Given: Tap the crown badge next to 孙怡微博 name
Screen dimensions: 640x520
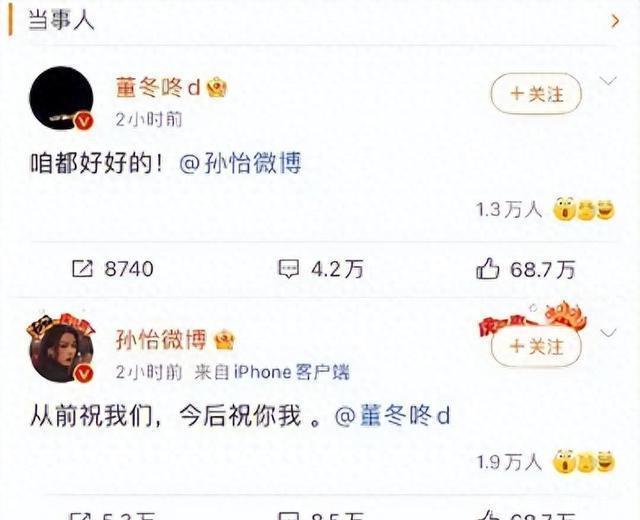Looking at the screenshot, I should point(224,340).
